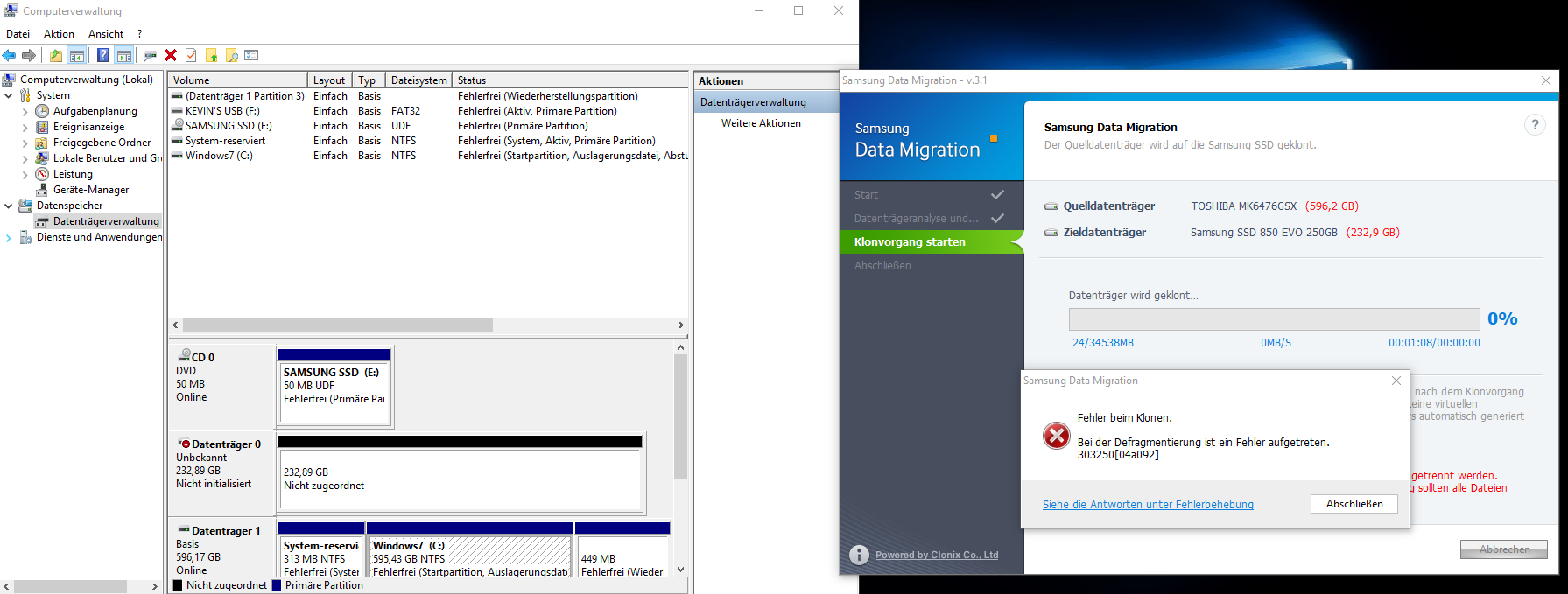Click the forward arrow in Computerverwaltung toolbar

coord(29,55)
